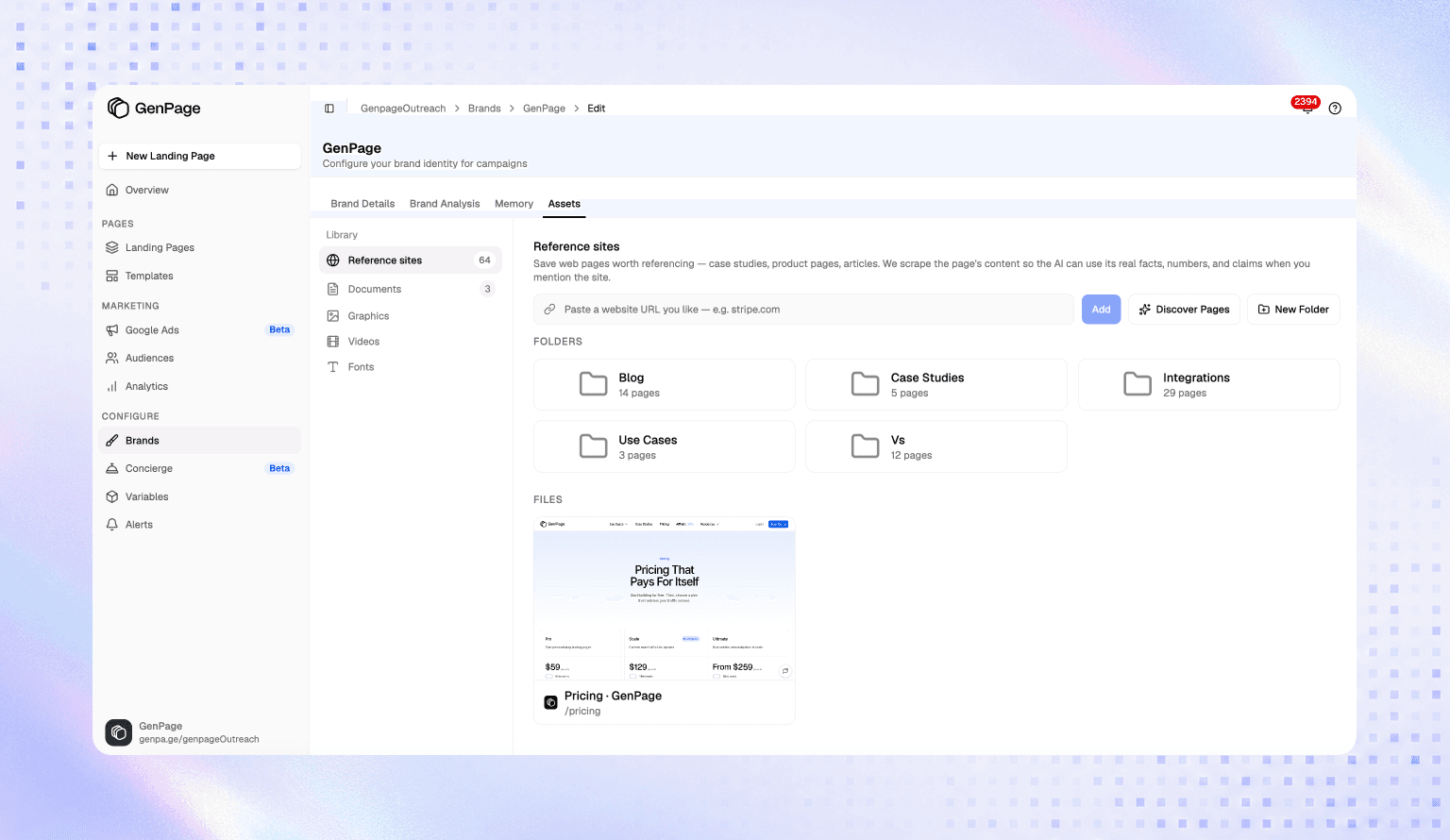The image size is (1450, 840).
Task: Switch to the Memory tab
Action: point(514,204)
